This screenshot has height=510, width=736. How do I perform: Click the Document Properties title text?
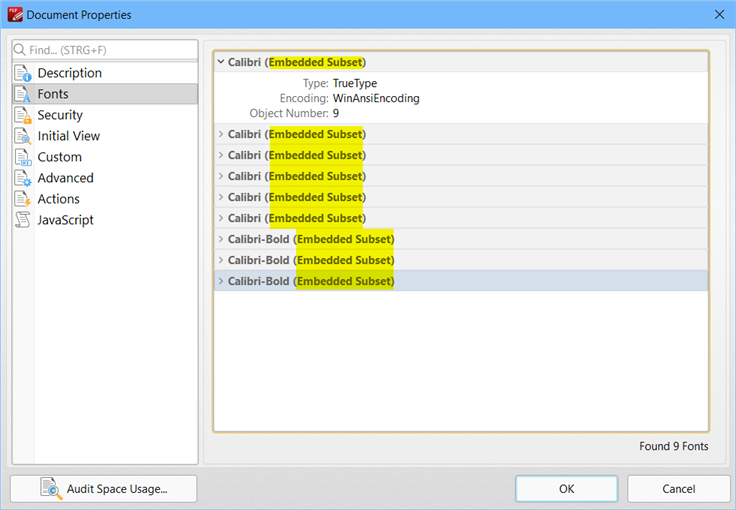(79, 15)
